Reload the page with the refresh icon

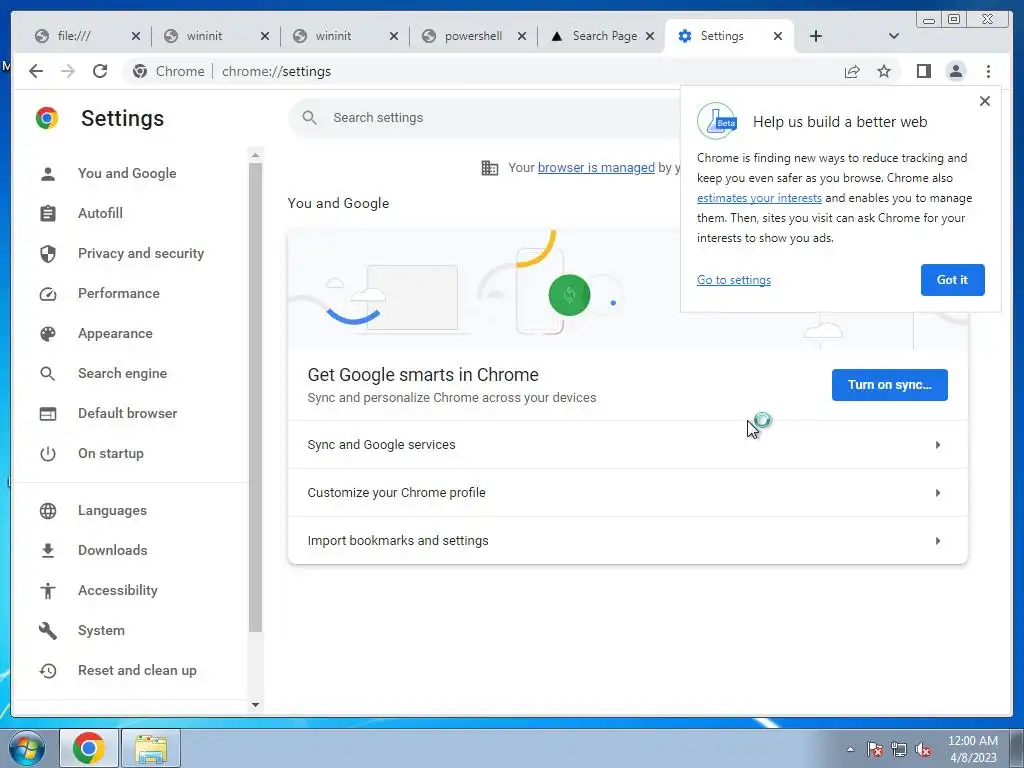[x=100, y=71]
